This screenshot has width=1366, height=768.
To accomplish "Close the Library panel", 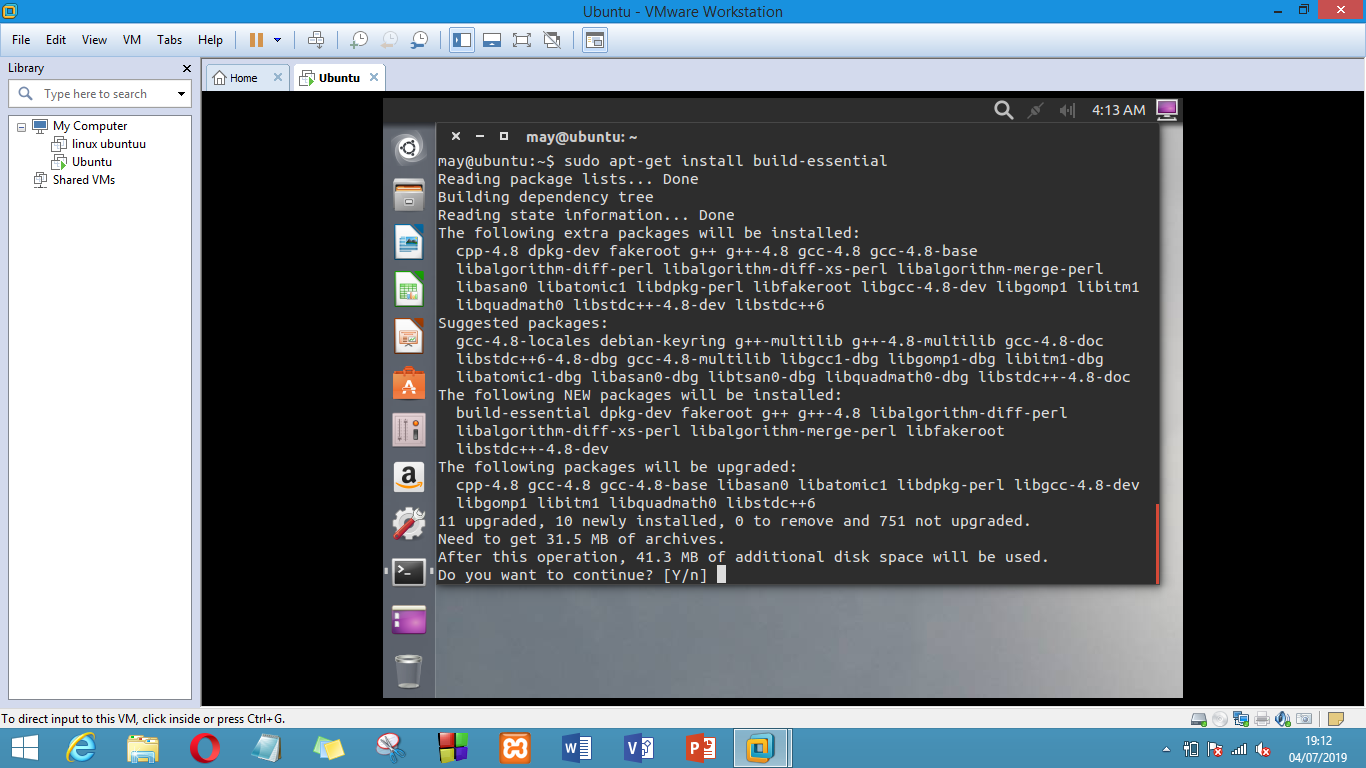I will (x=187, y=68).
